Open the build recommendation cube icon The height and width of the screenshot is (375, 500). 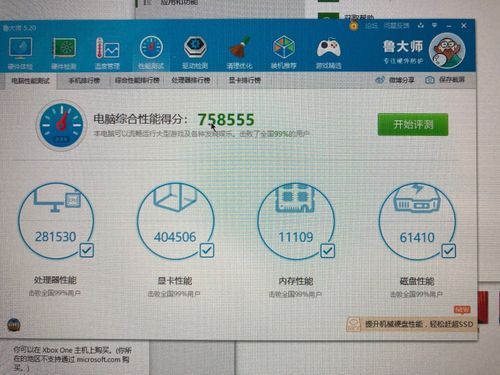click(284, 47)
